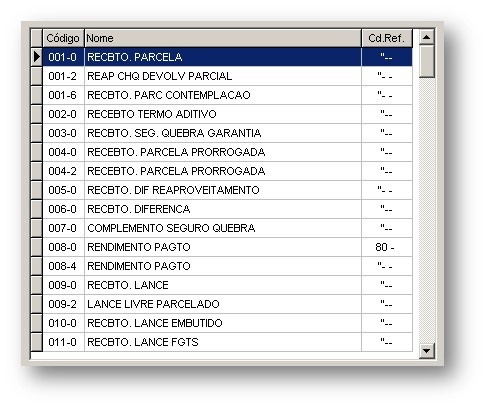Click the scrollbar down arrow button
The image size is (486, 408).
(426, 351)
